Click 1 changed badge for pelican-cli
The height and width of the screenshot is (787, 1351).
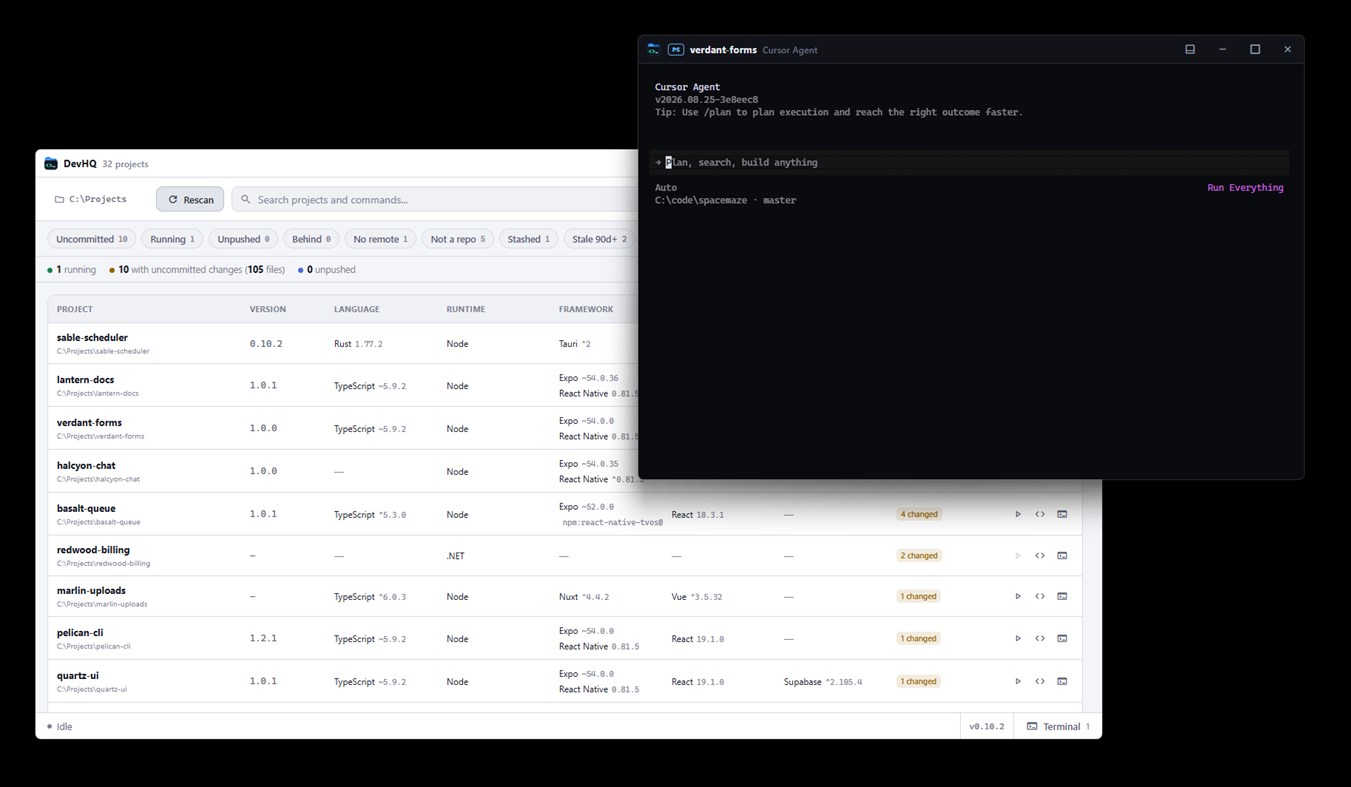(919, 638)
